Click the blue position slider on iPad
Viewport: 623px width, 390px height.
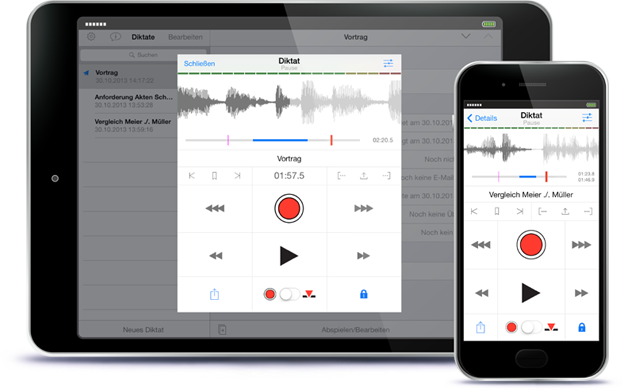(280, 140)
